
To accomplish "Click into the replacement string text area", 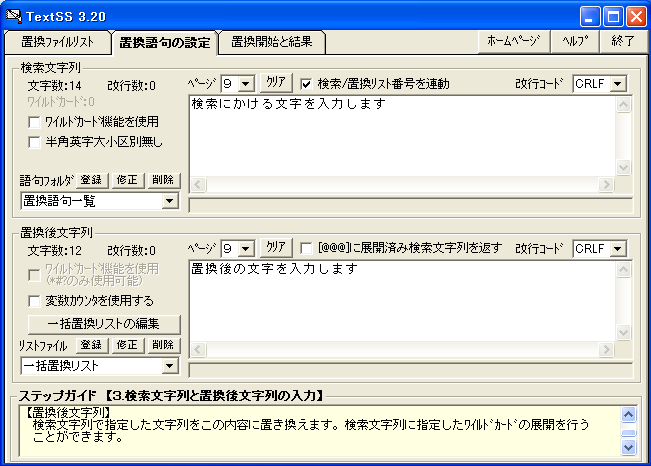I will point(402,301).
